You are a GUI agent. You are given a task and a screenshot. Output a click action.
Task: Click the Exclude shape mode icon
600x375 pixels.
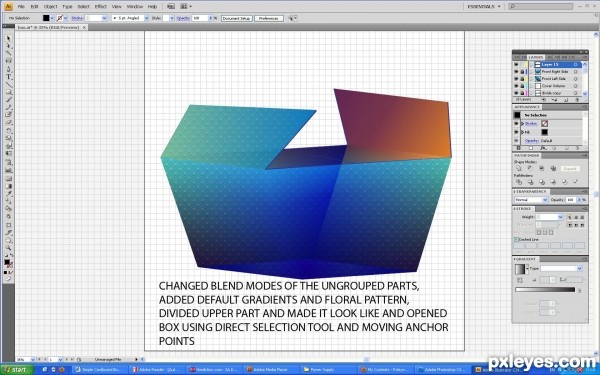[553, 168]
